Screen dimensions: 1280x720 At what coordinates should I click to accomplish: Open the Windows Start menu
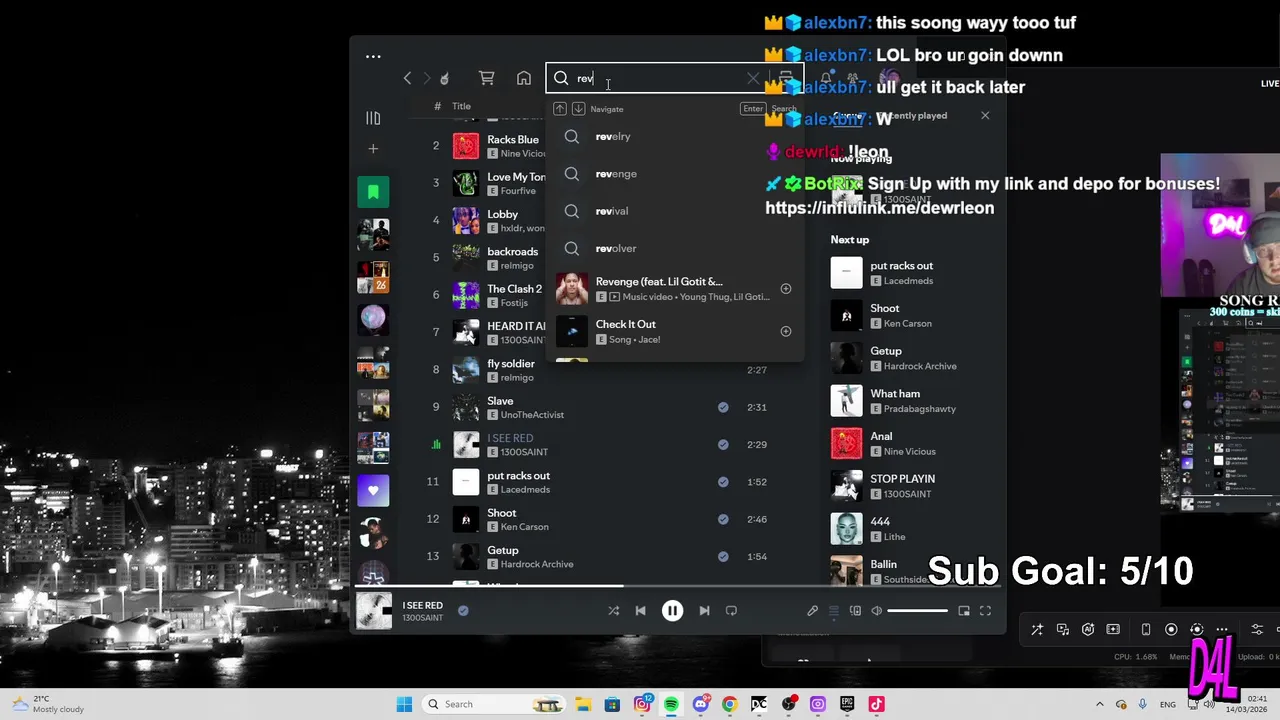[404, 704]
